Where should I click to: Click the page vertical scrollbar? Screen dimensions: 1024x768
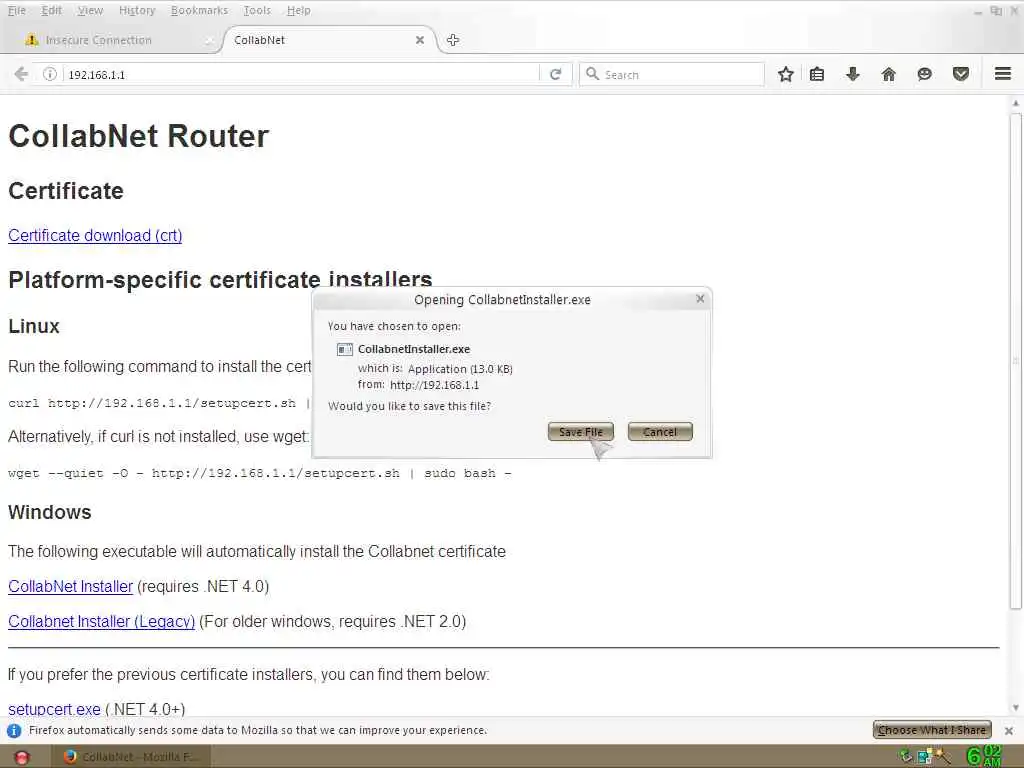[1016, 362]
